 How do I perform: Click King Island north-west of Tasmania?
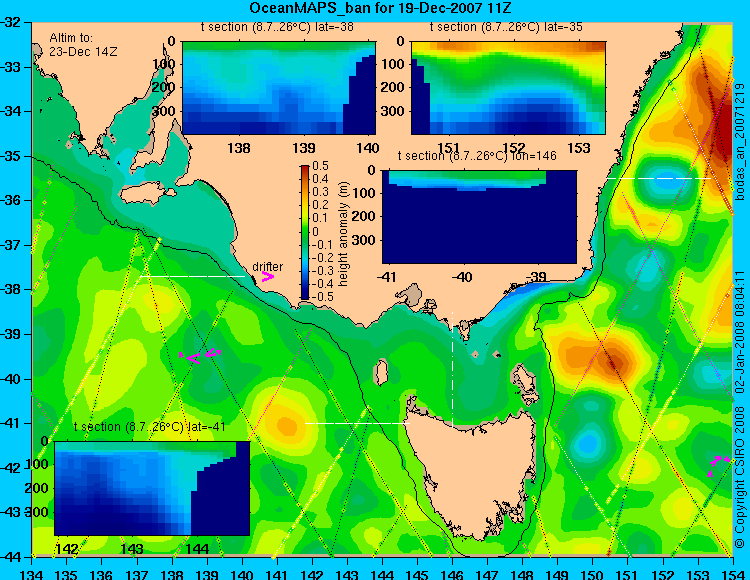[381, 373]
